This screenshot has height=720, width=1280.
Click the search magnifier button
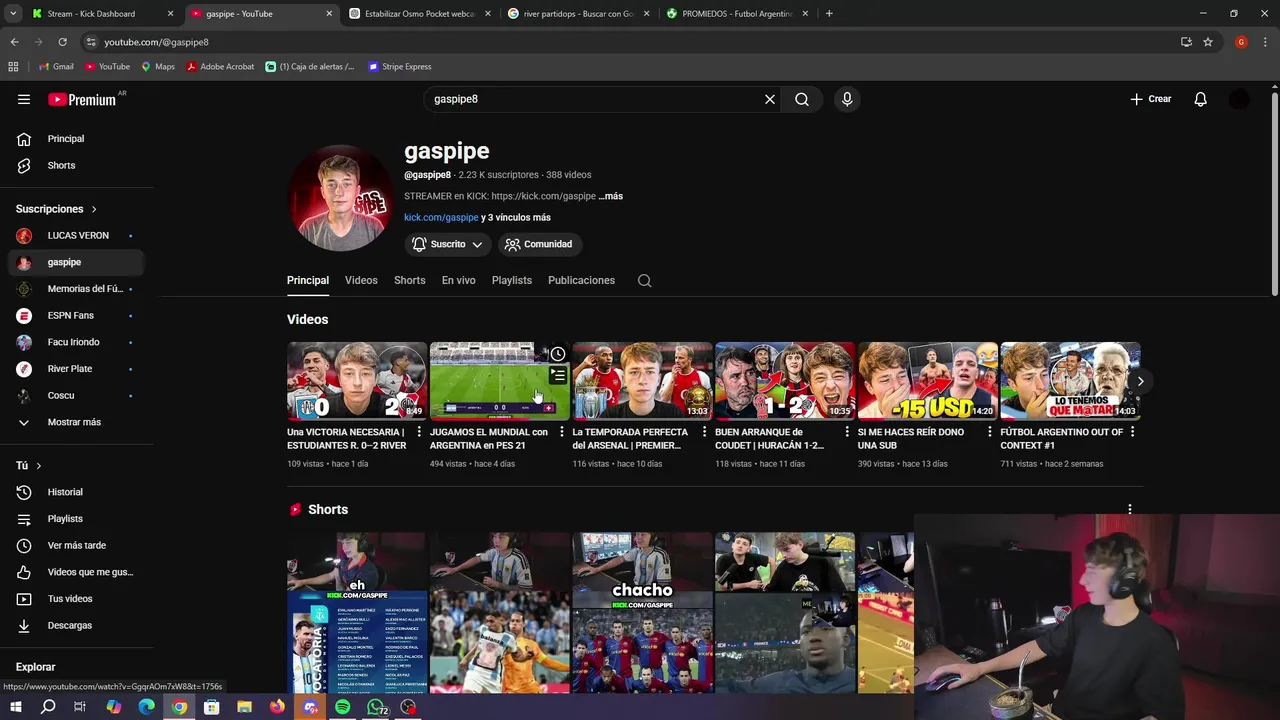pyautogui.click(x=802, y=99)
